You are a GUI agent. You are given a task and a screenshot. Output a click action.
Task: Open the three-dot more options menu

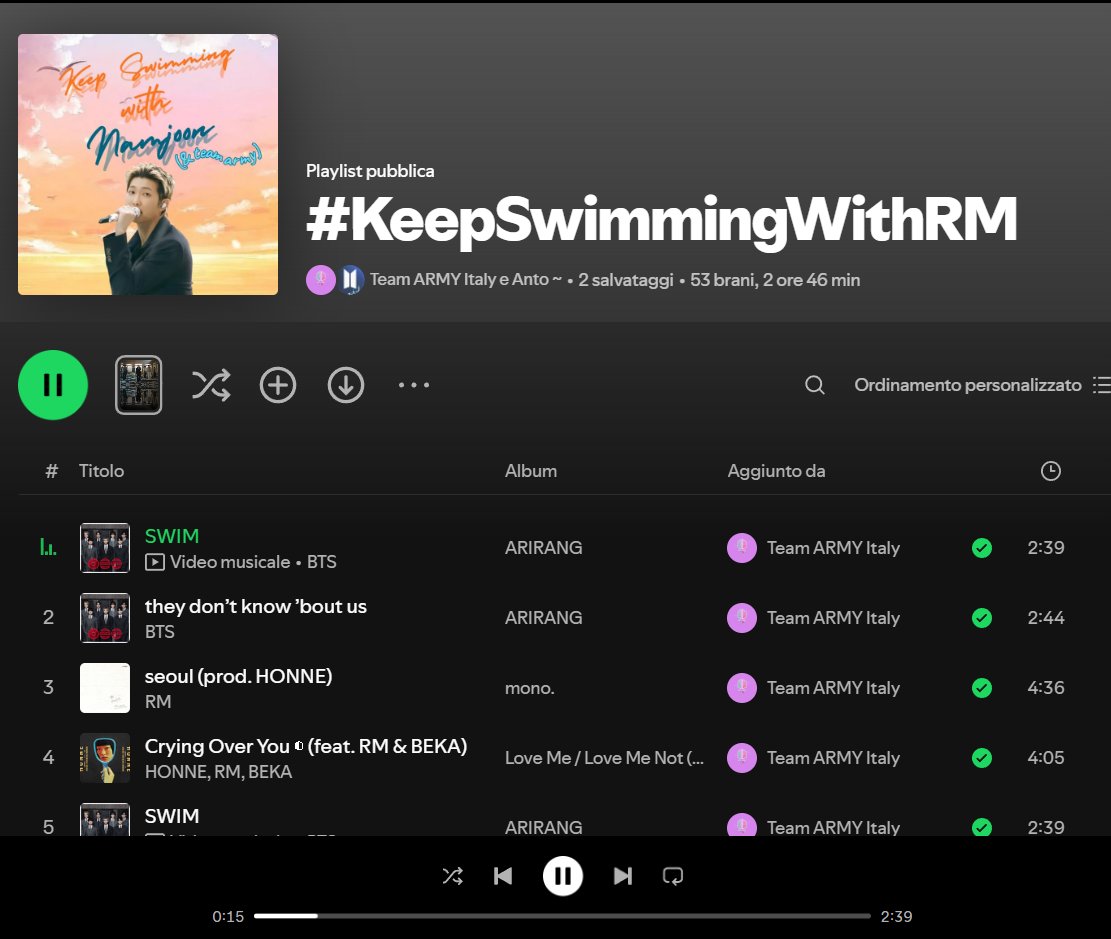point(414,385)
